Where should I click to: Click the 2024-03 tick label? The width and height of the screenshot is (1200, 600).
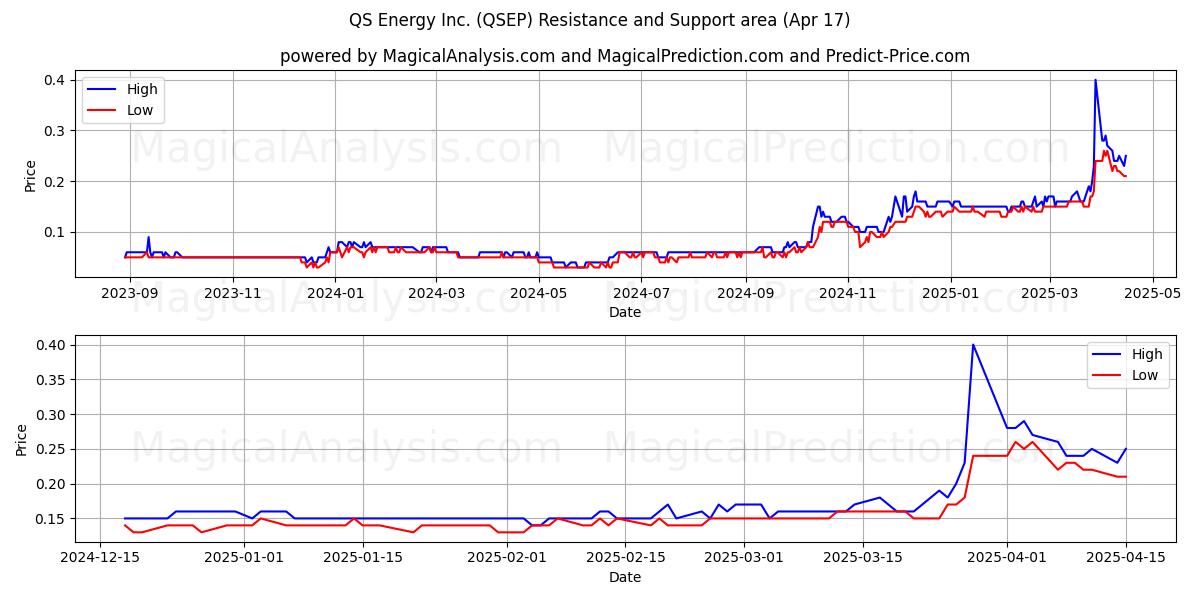[437, 293]
